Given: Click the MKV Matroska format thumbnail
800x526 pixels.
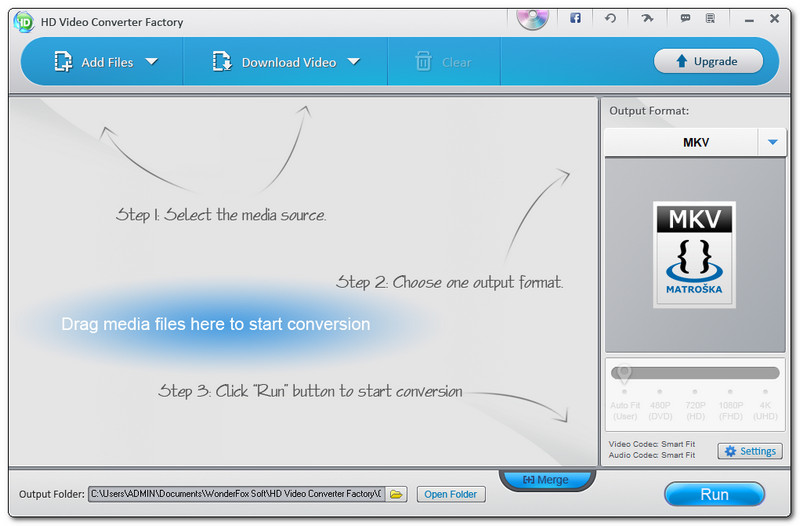Looking at the screenshot, I should point(694,254).
